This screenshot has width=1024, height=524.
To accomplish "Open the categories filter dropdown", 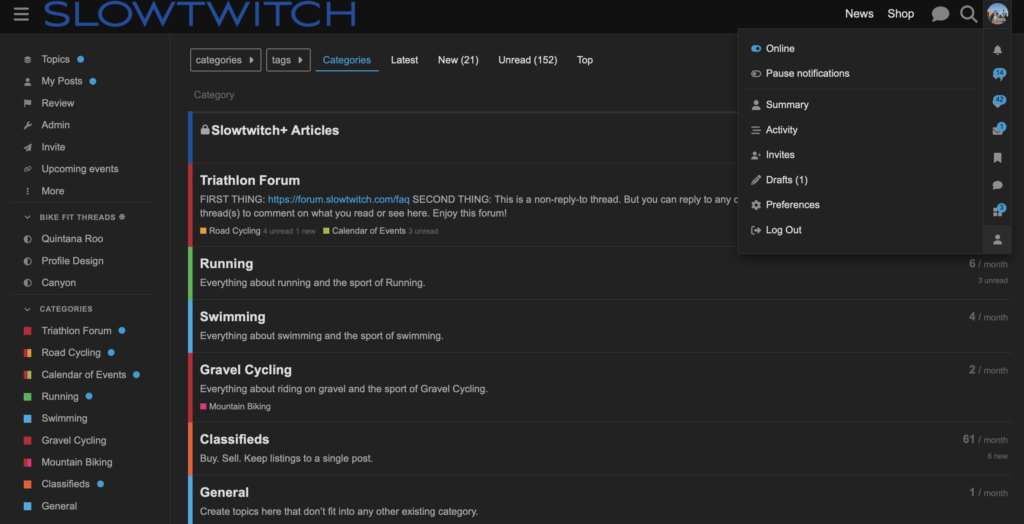I will (x=225, y=60).
